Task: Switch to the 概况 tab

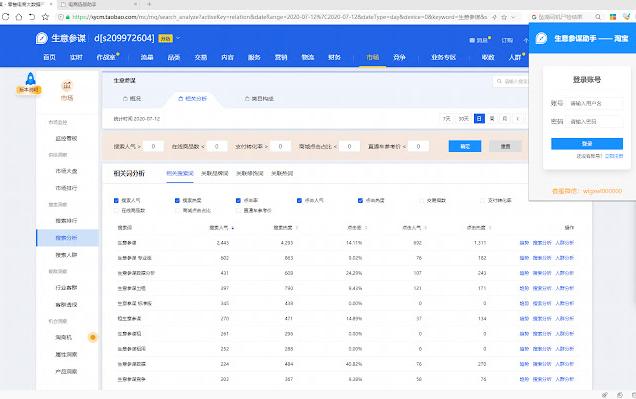Action: pyautogui.click(x=132, y=99)
